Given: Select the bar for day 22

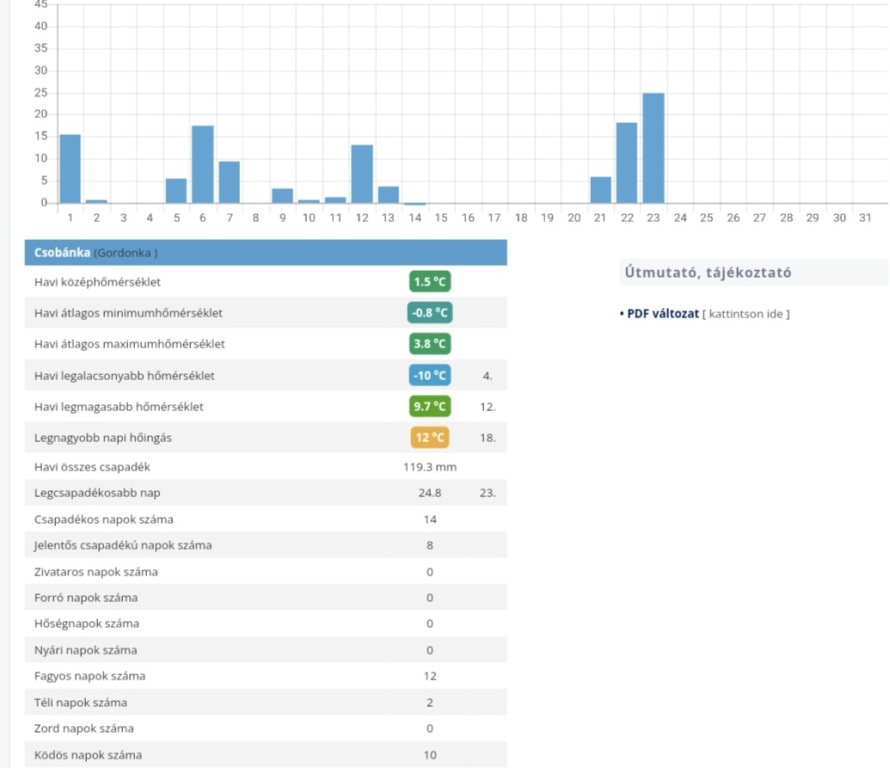Looking at the screenshot, I should (627, 162).
